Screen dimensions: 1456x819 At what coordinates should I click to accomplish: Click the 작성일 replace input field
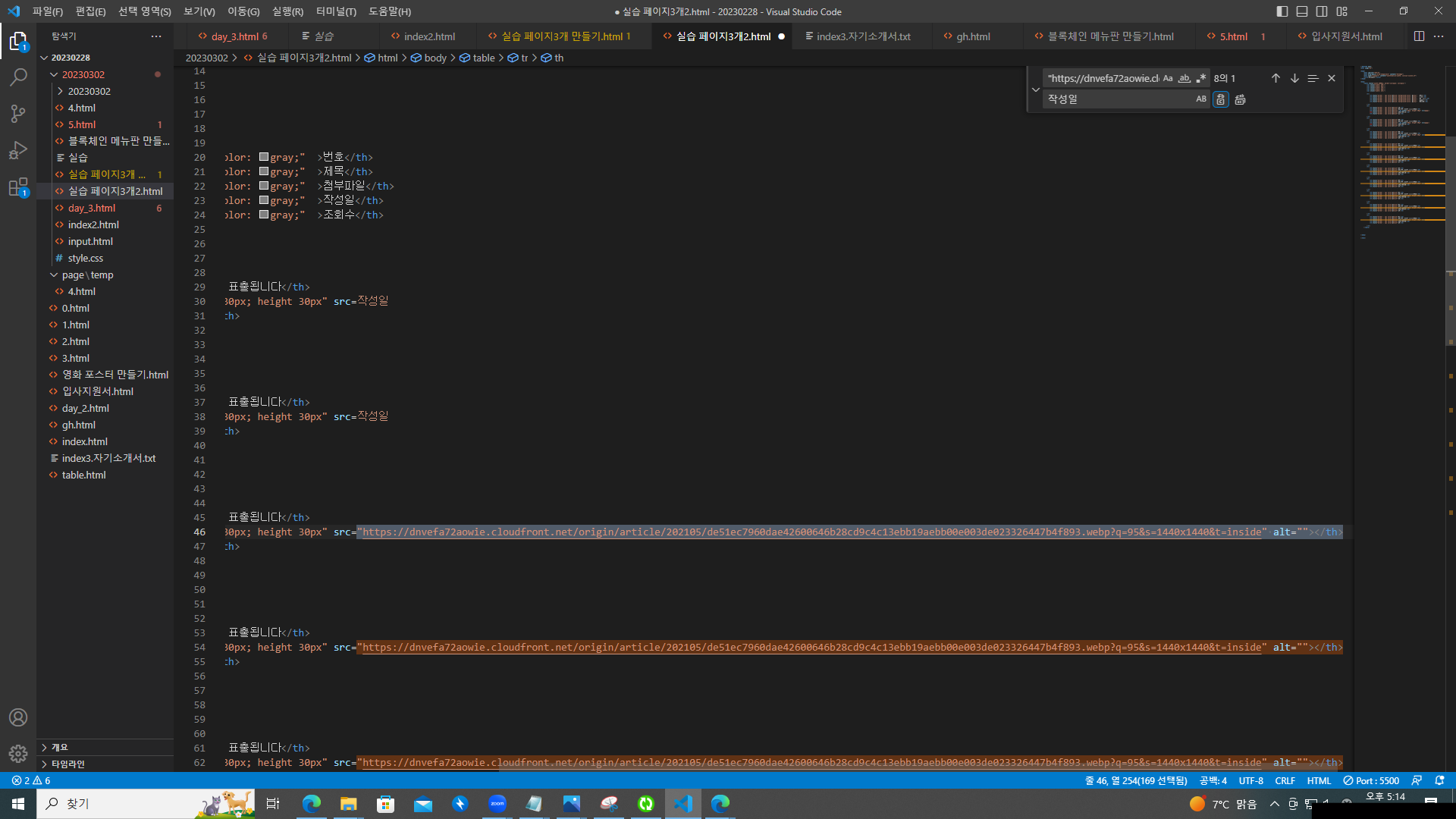[x=1115, y=99]
